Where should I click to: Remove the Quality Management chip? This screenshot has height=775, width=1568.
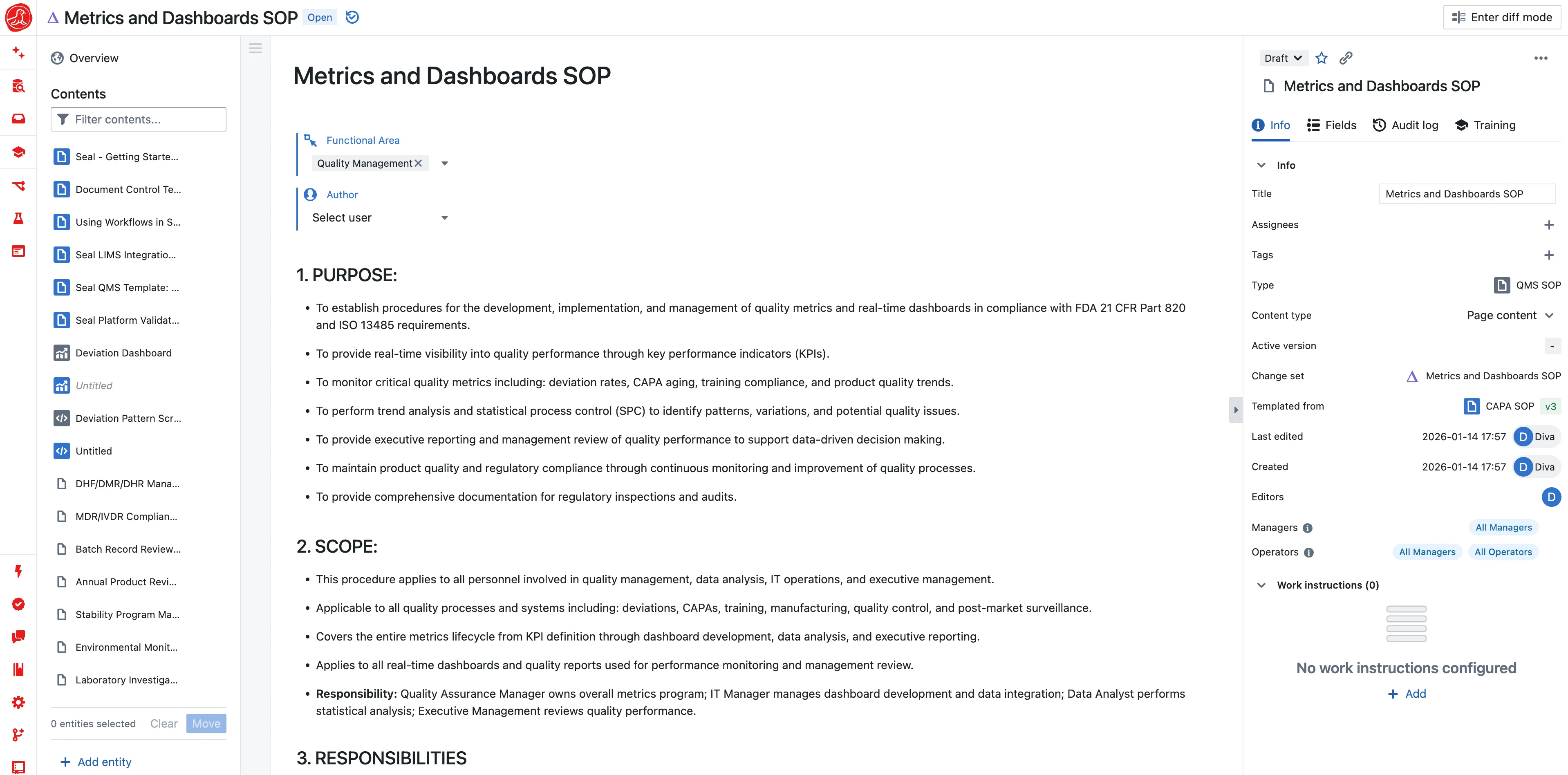418,163
